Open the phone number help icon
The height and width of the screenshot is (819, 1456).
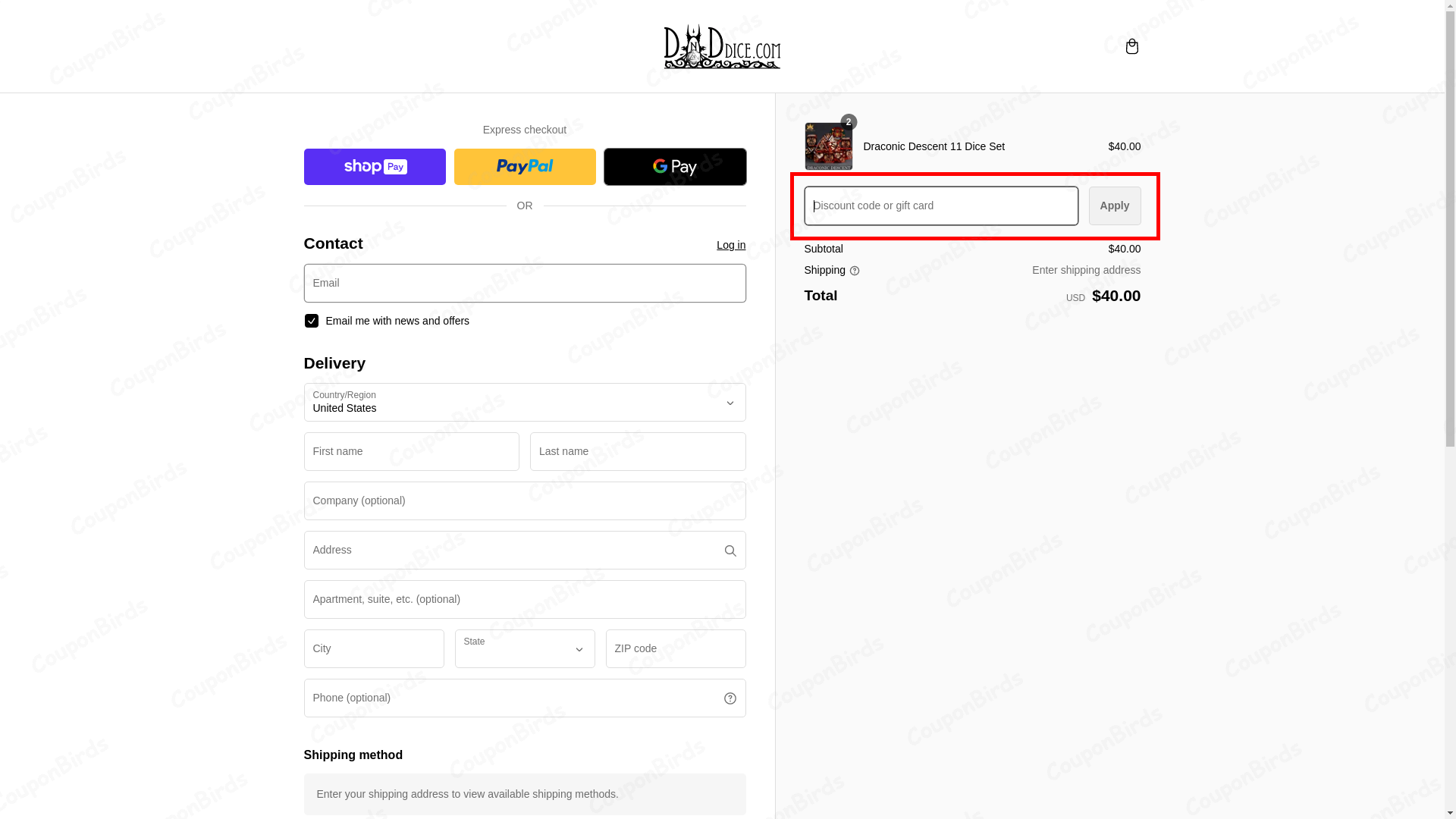730,698
